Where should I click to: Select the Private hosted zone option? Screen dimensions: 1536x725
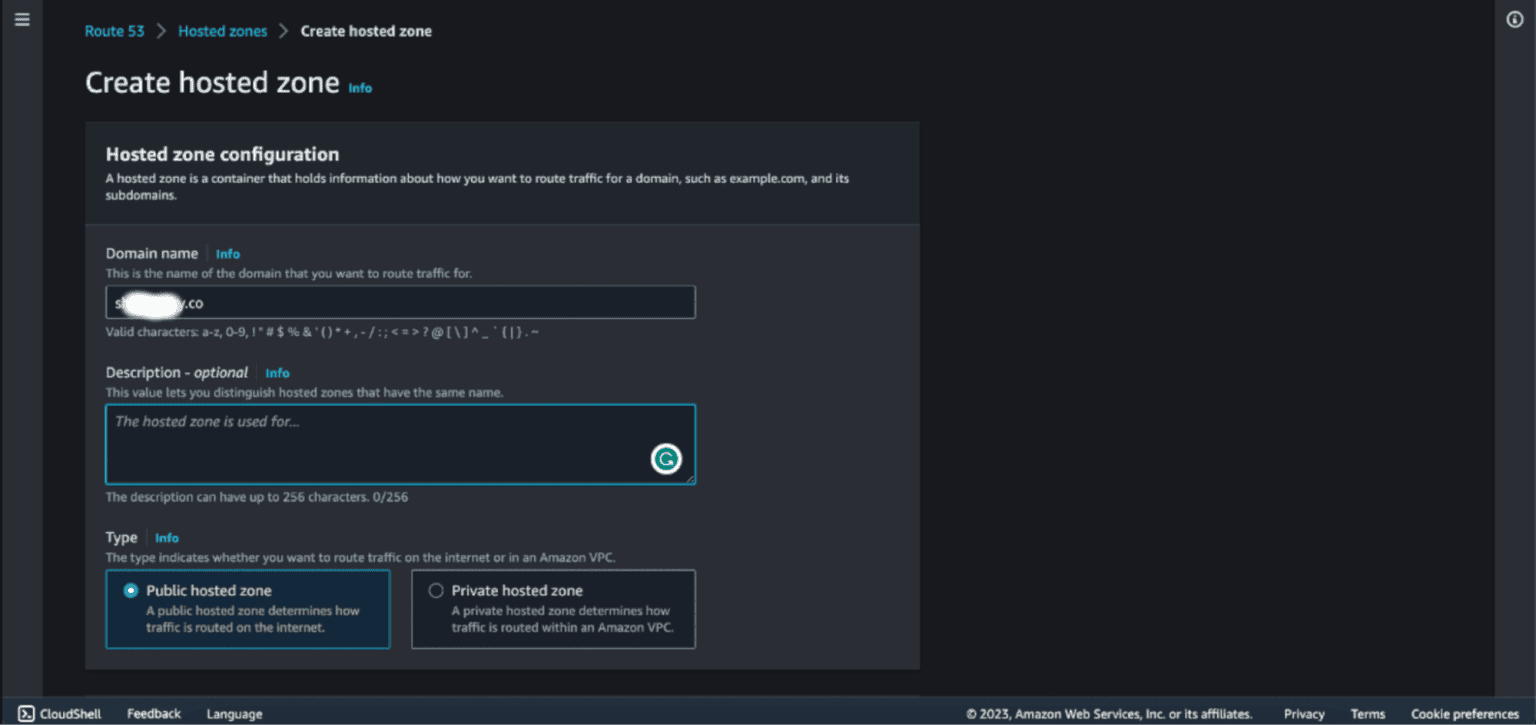(436, 590)
